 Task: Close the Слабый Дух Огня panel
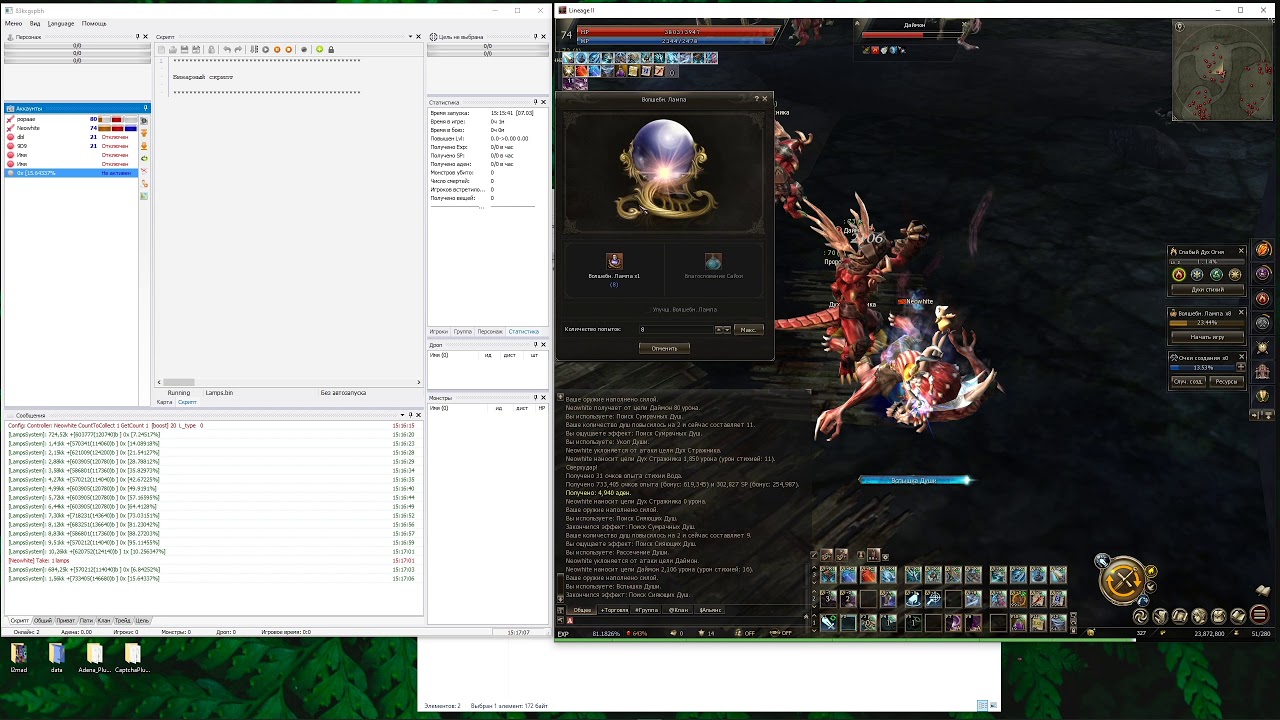[x=1241, y=250]
